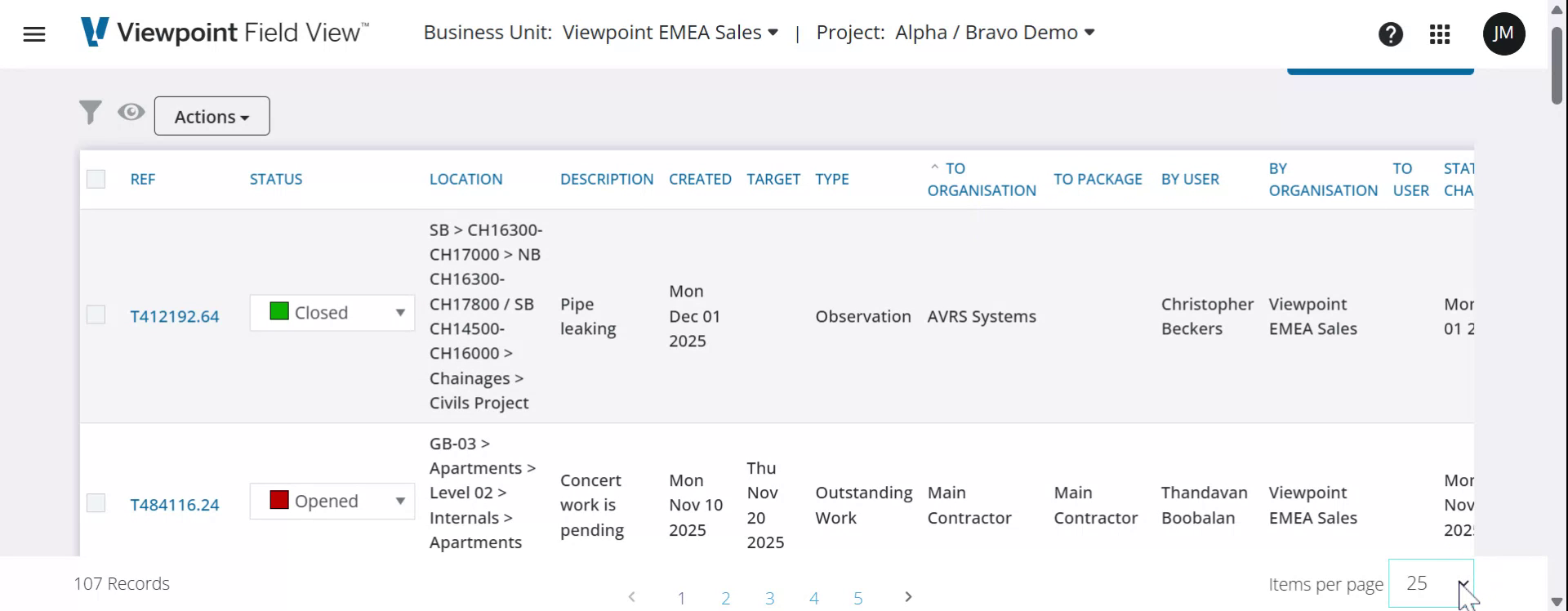1568x611 pixels.
Task: Go to page 4
Action: [x=814, y=599]
